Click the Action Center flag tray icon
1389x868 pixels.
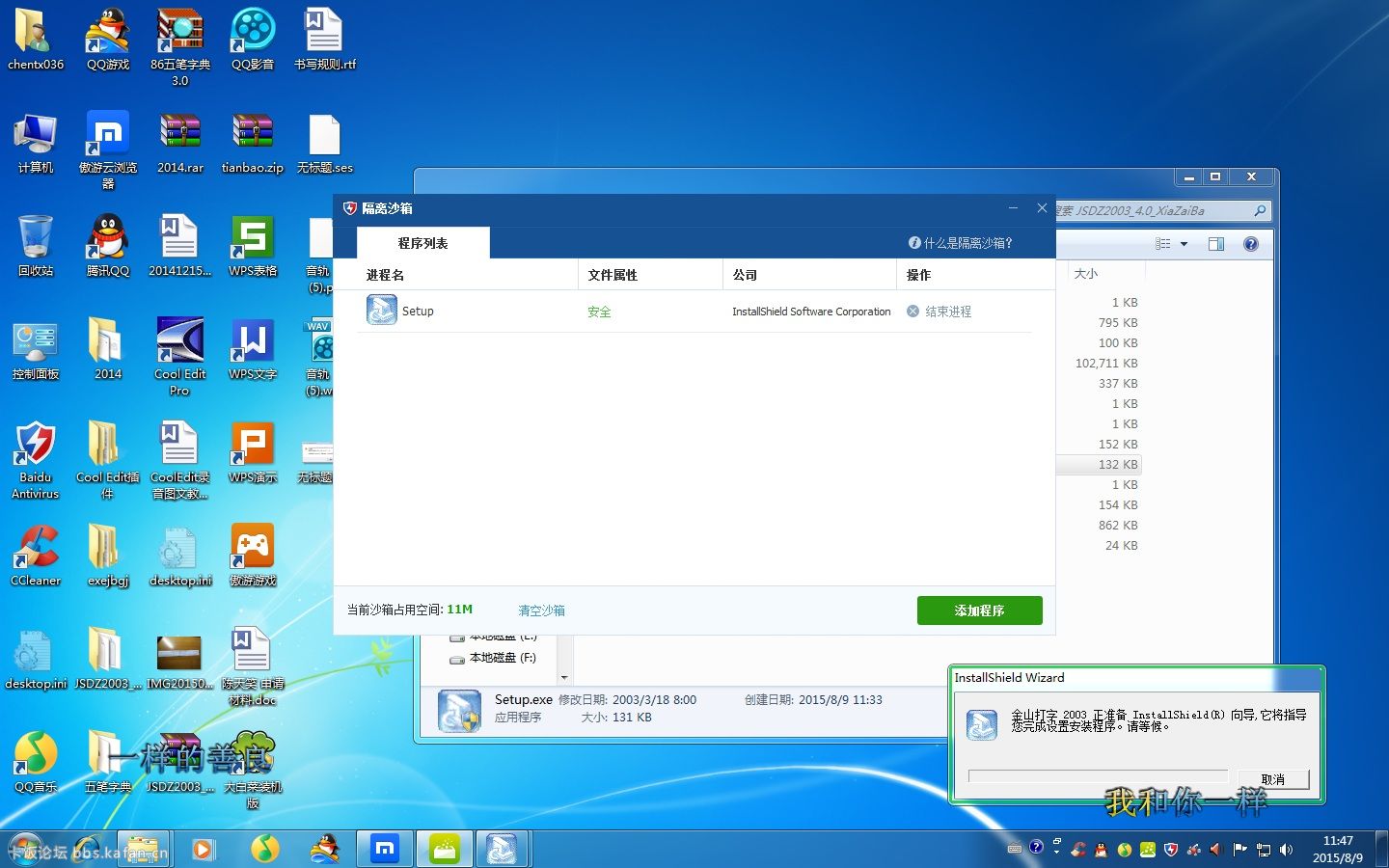1239,850
